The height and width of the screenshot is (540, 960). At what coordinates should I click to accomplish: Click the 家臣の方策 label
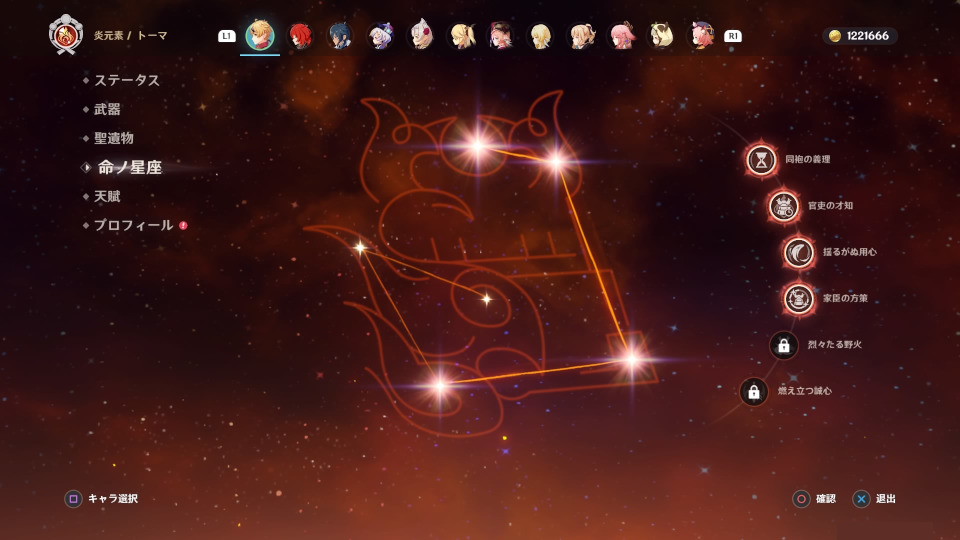pos(845,298)
